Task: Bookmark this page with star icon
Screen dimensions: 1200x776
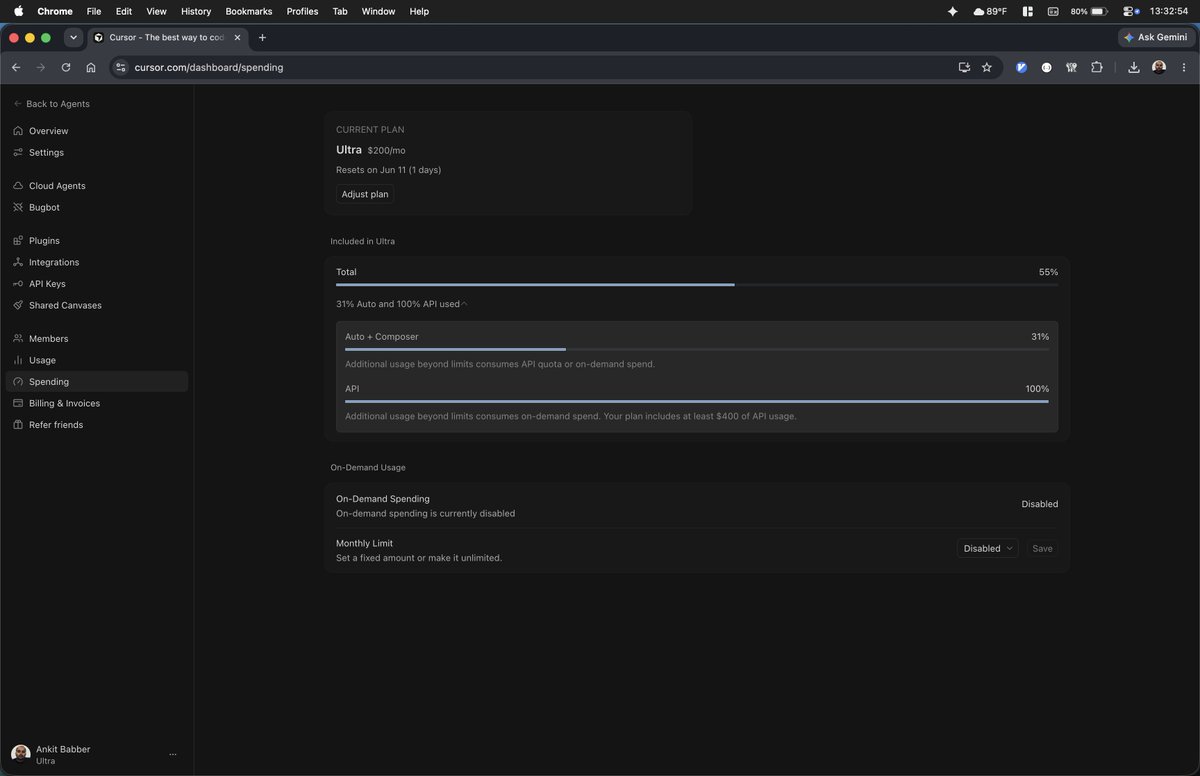Action: click(x=987, y=67)
